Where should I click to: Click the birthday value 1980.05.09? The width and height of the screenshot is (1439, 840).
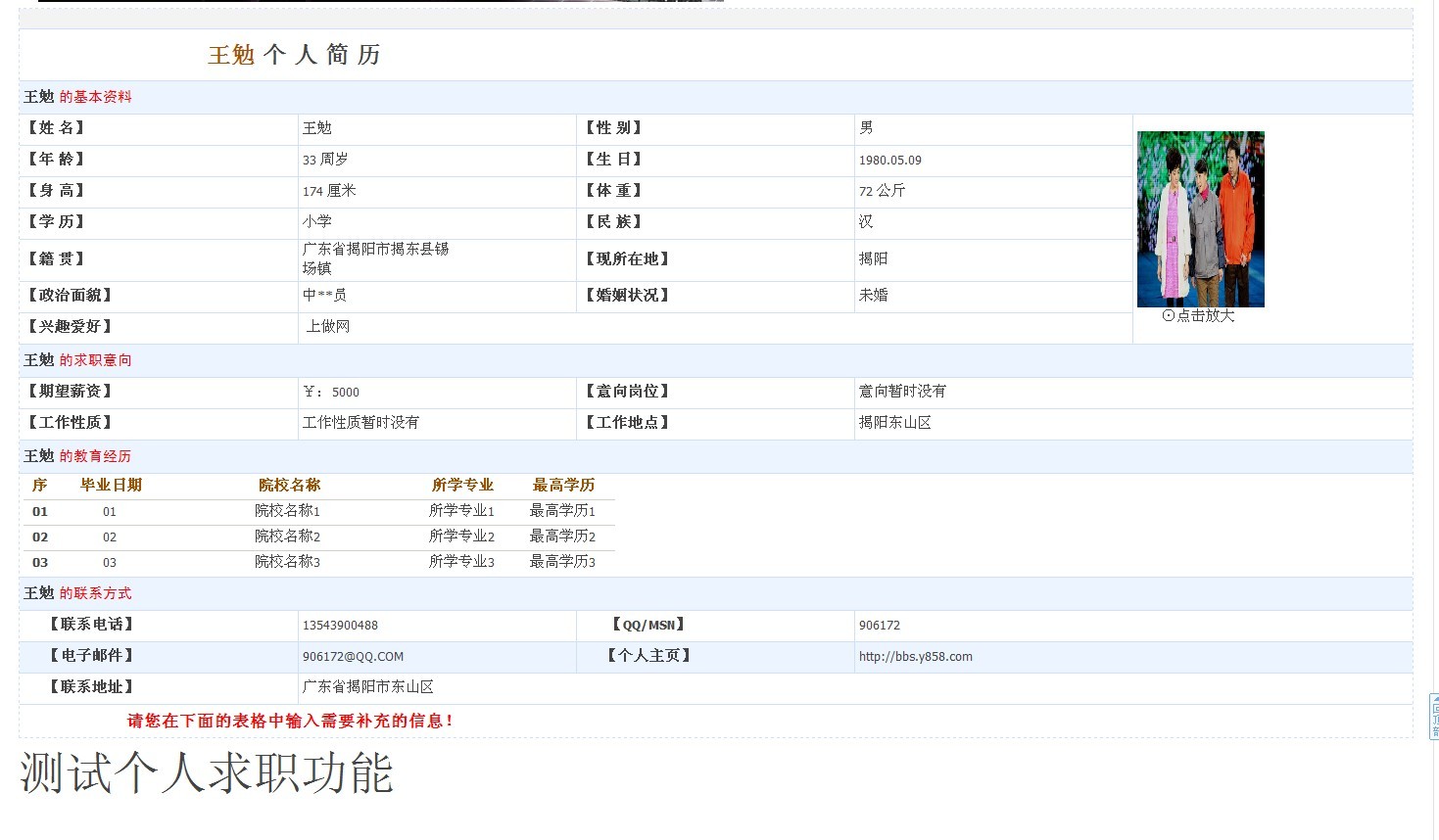889,161
